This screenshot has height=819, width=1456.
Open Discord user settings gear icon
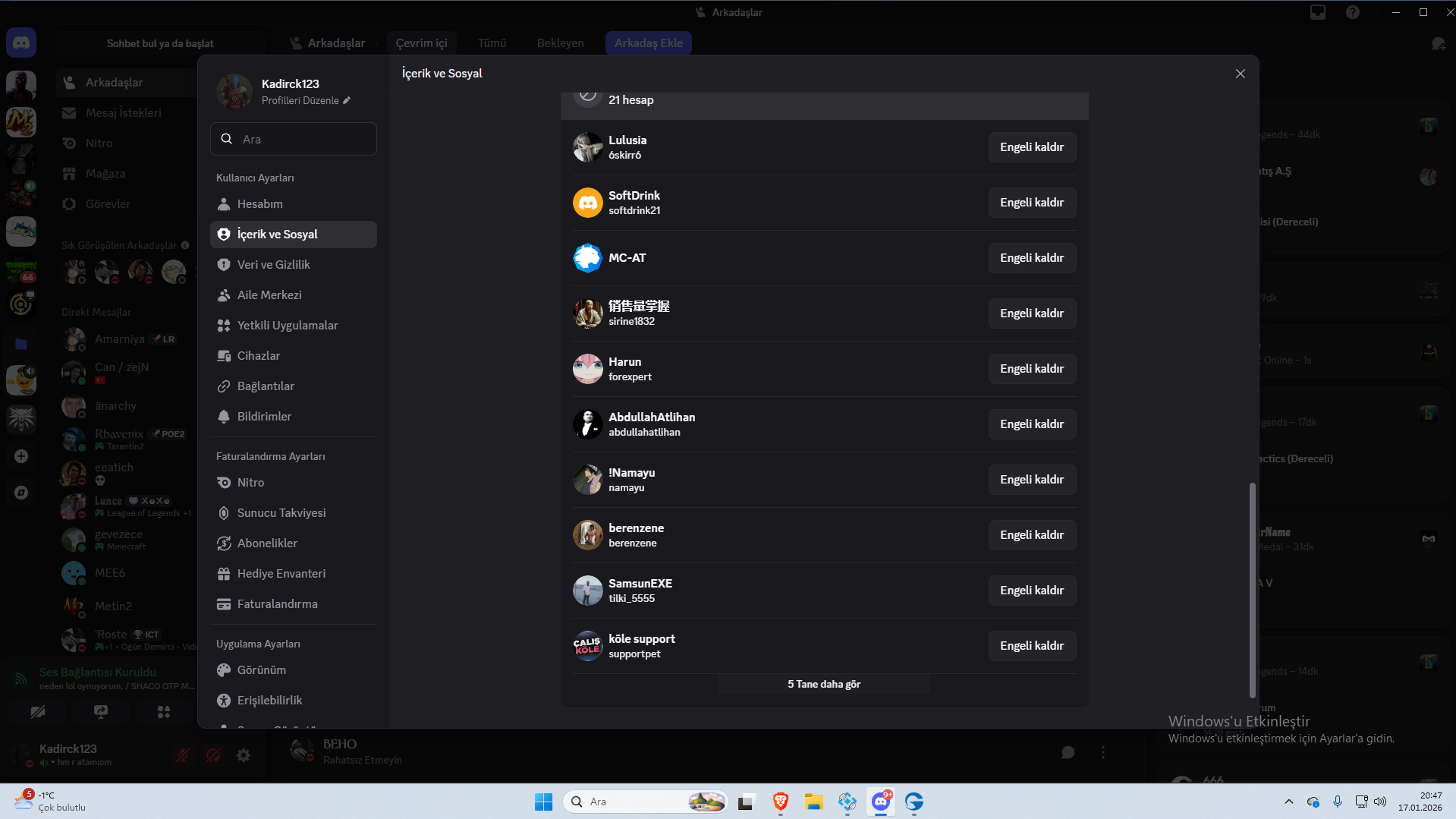[244, 755]
